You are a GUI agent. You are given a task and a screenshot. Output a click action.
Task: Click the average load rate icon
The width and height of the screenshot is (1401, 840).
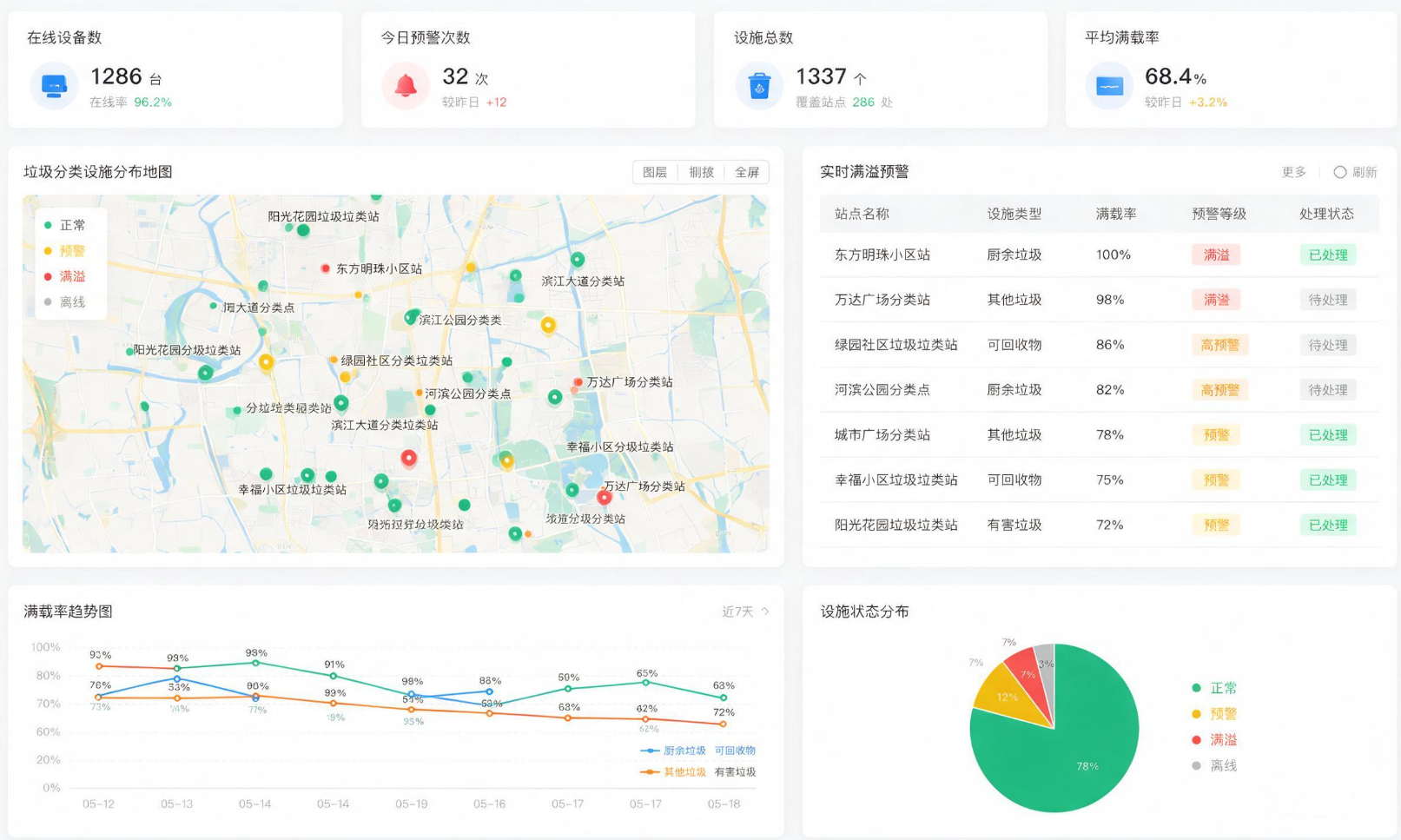1109,86
